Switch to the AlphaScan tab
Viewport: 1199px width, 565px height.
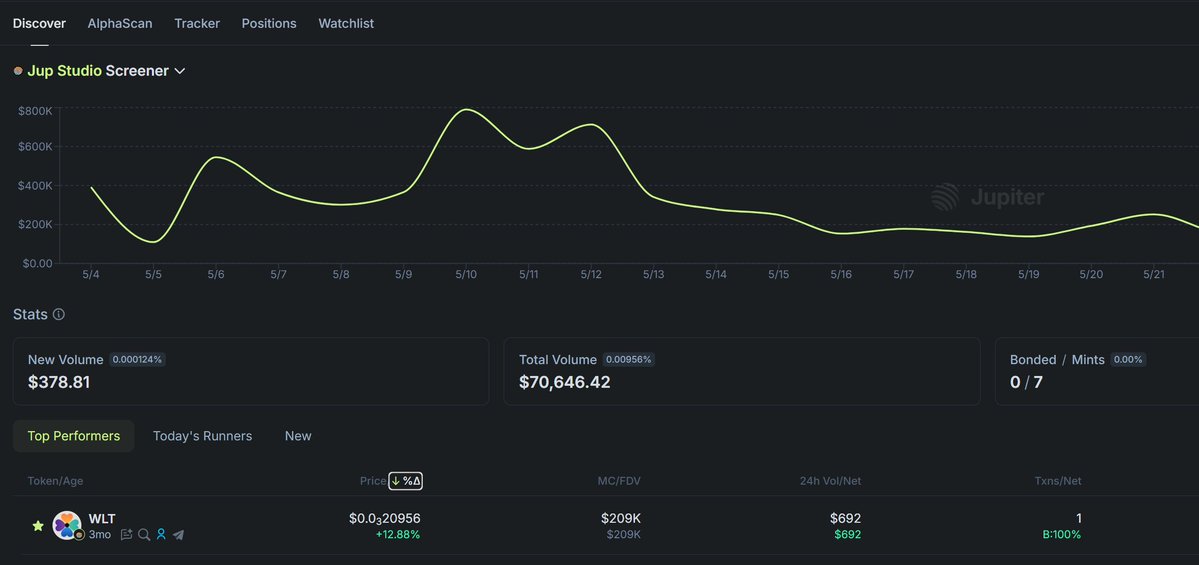[x=120, y=24]
